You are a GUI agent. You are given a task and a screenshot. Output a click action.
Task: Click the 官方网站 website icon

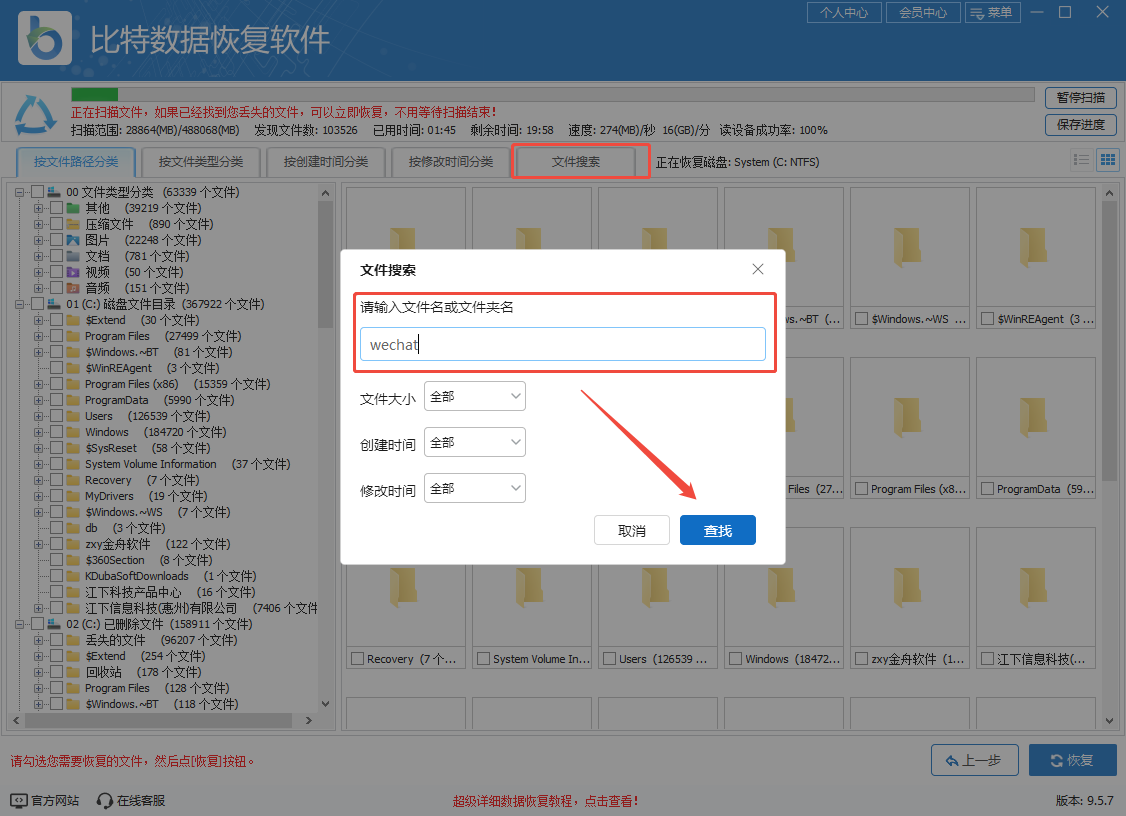click(x=20, y=799)
